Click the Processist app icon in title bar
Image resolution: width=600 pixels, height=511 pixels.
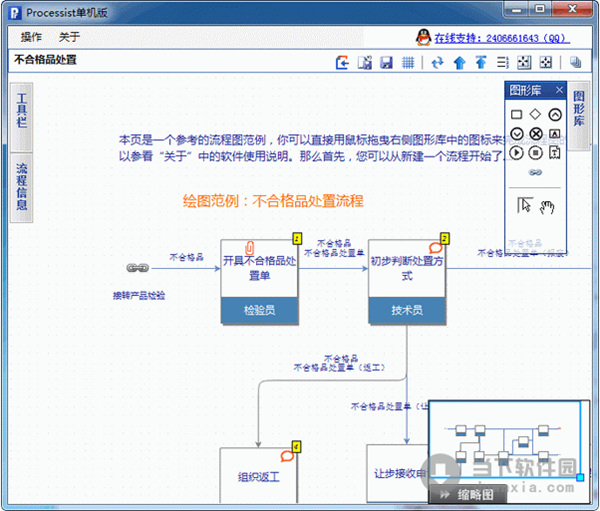(x=15, y=13)
